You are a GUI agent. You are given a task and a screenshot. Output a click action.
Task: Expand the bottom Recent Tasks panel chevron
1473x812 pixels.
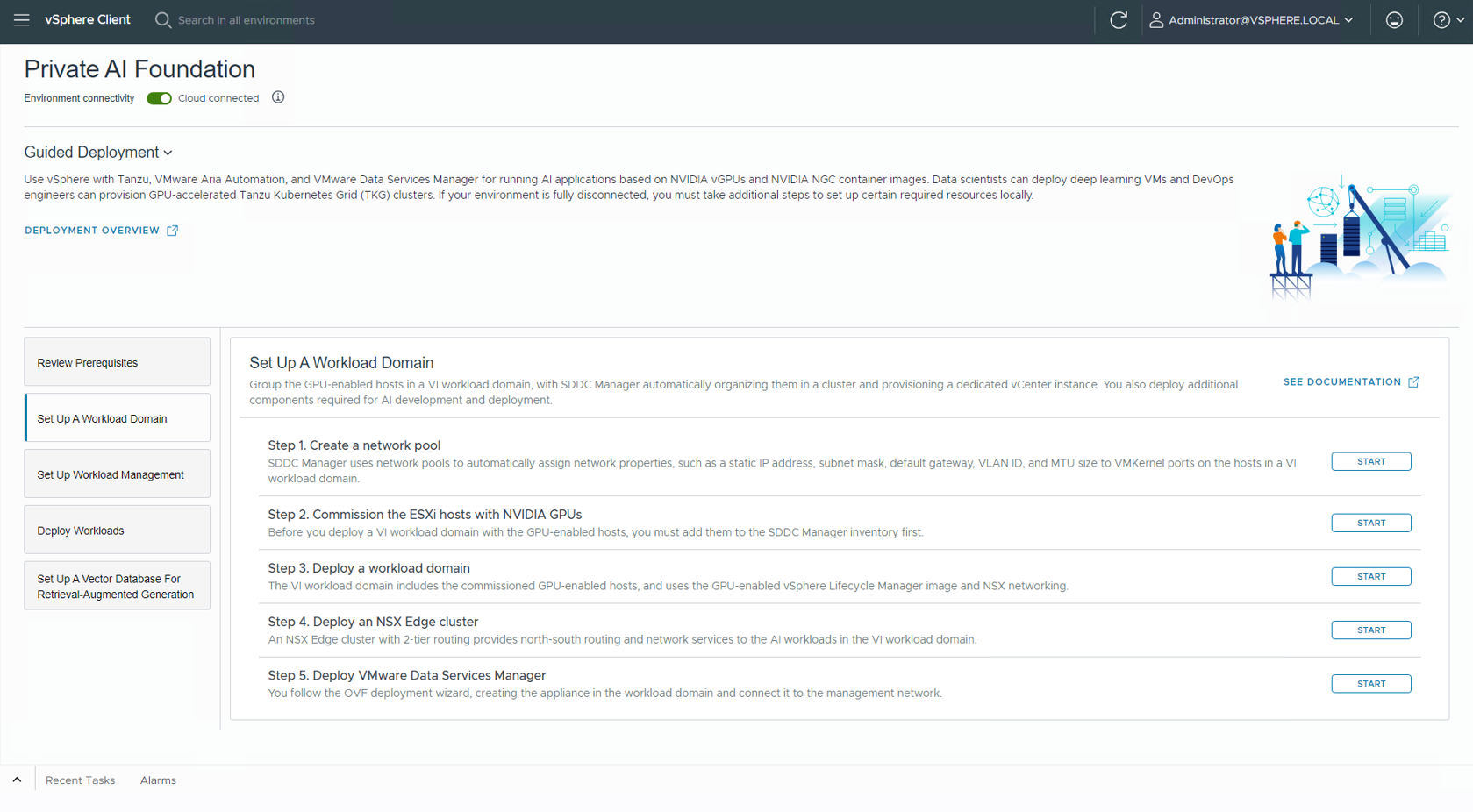17,780
